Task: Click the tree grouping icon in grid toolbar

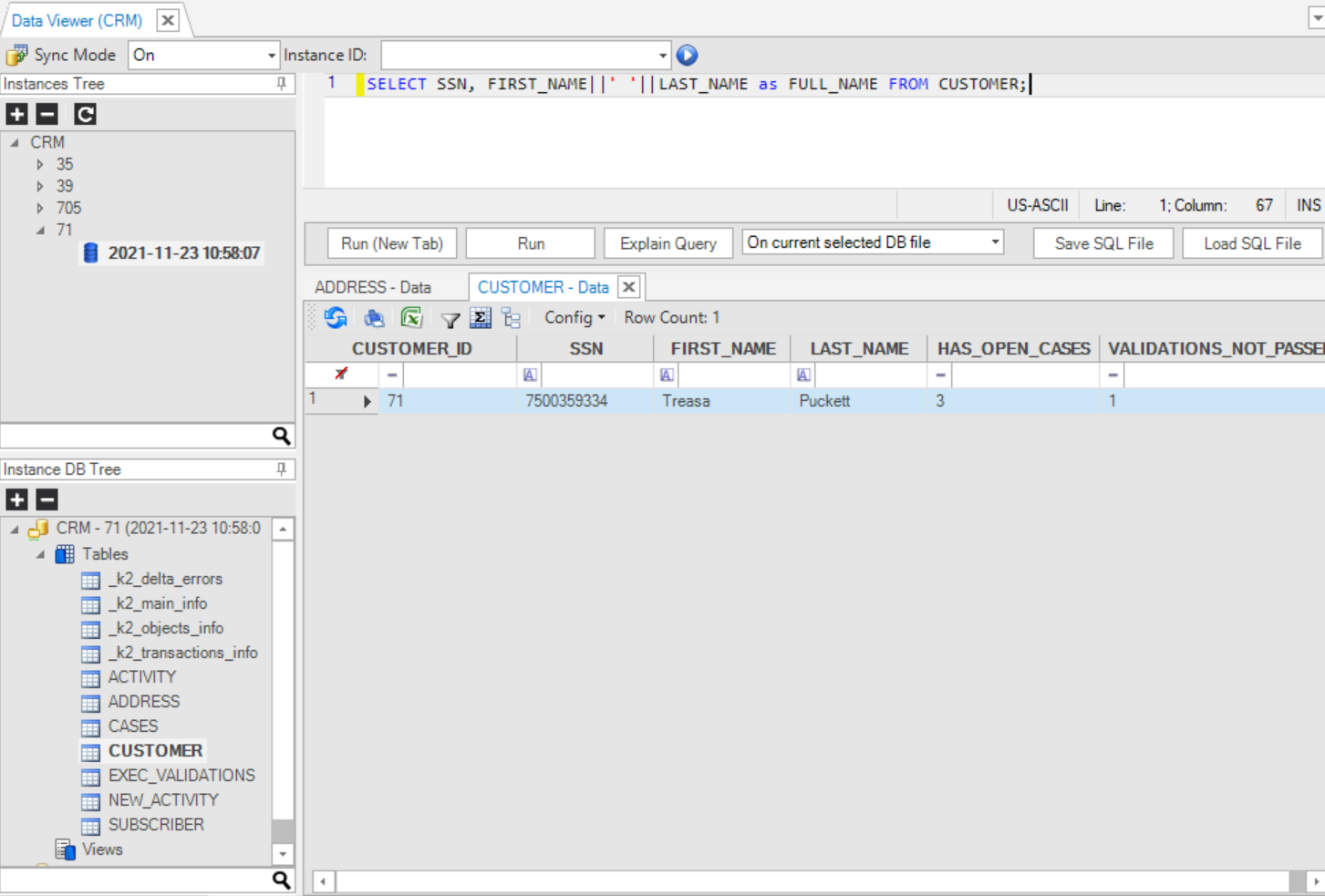Action: point(511,317)
